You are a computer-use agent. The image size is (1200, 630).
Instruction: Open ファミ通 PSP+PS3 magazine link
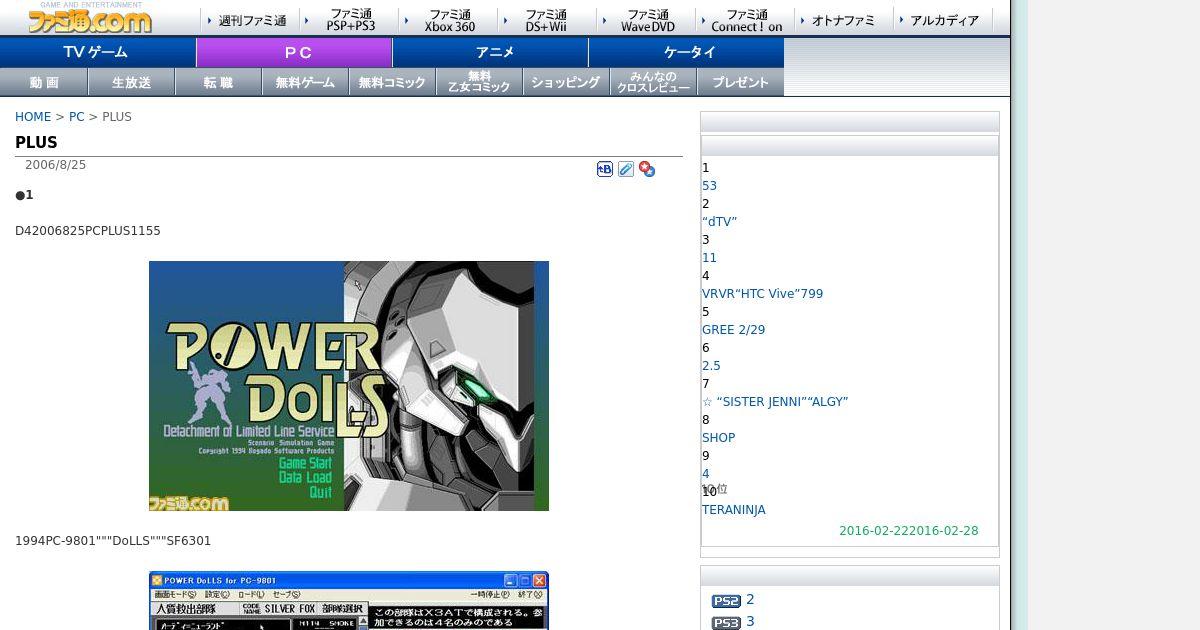[350, 20]
